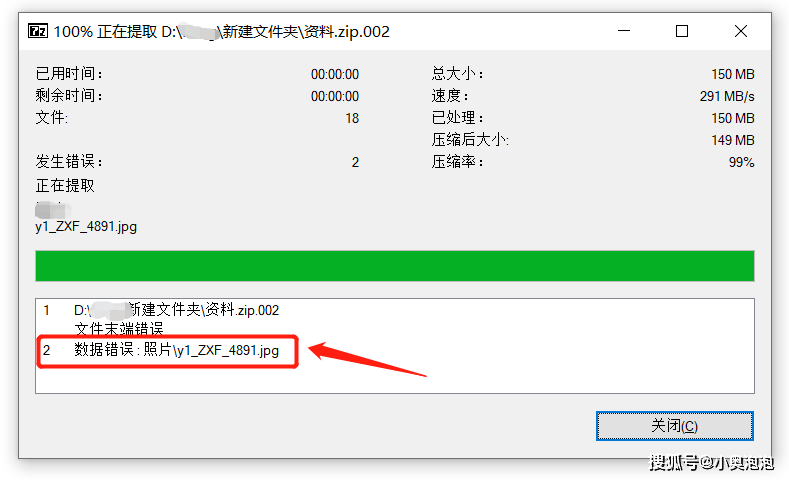Close the dialog with the X button

click(741, 31)
